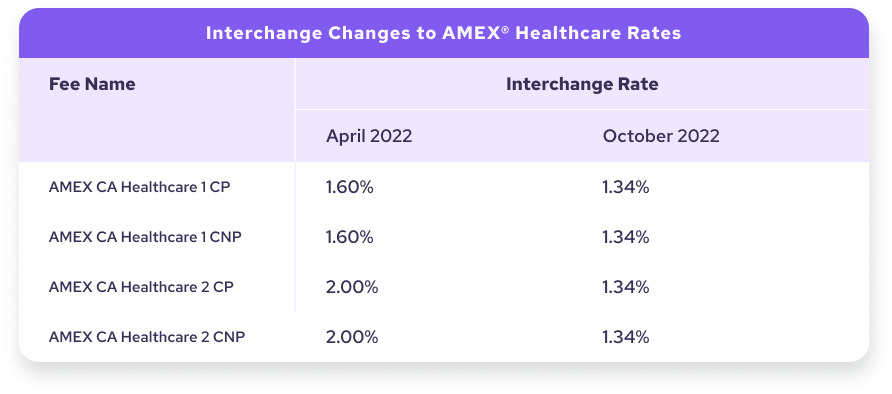
Task: Click the registered trademark symbol after AMEX
Action: coord(505,30)
